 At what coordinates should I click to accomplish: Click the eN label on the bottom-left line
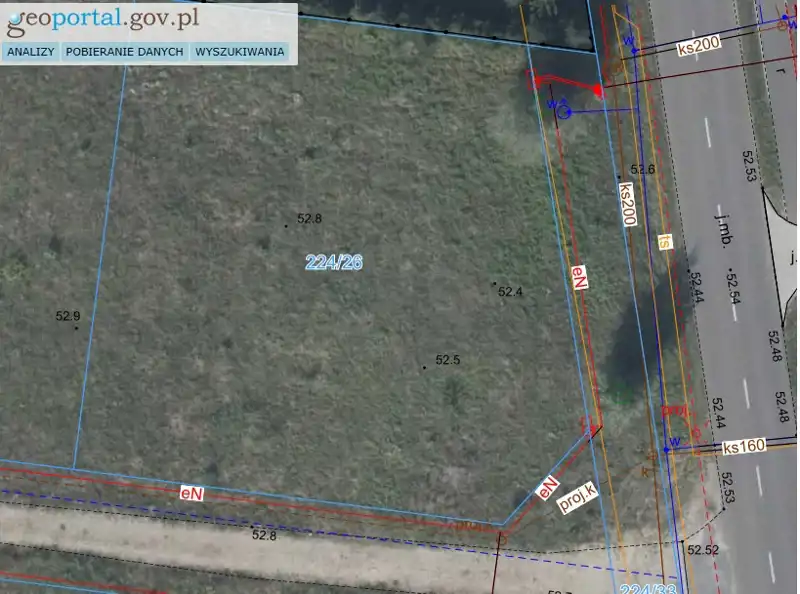(191, 493)
